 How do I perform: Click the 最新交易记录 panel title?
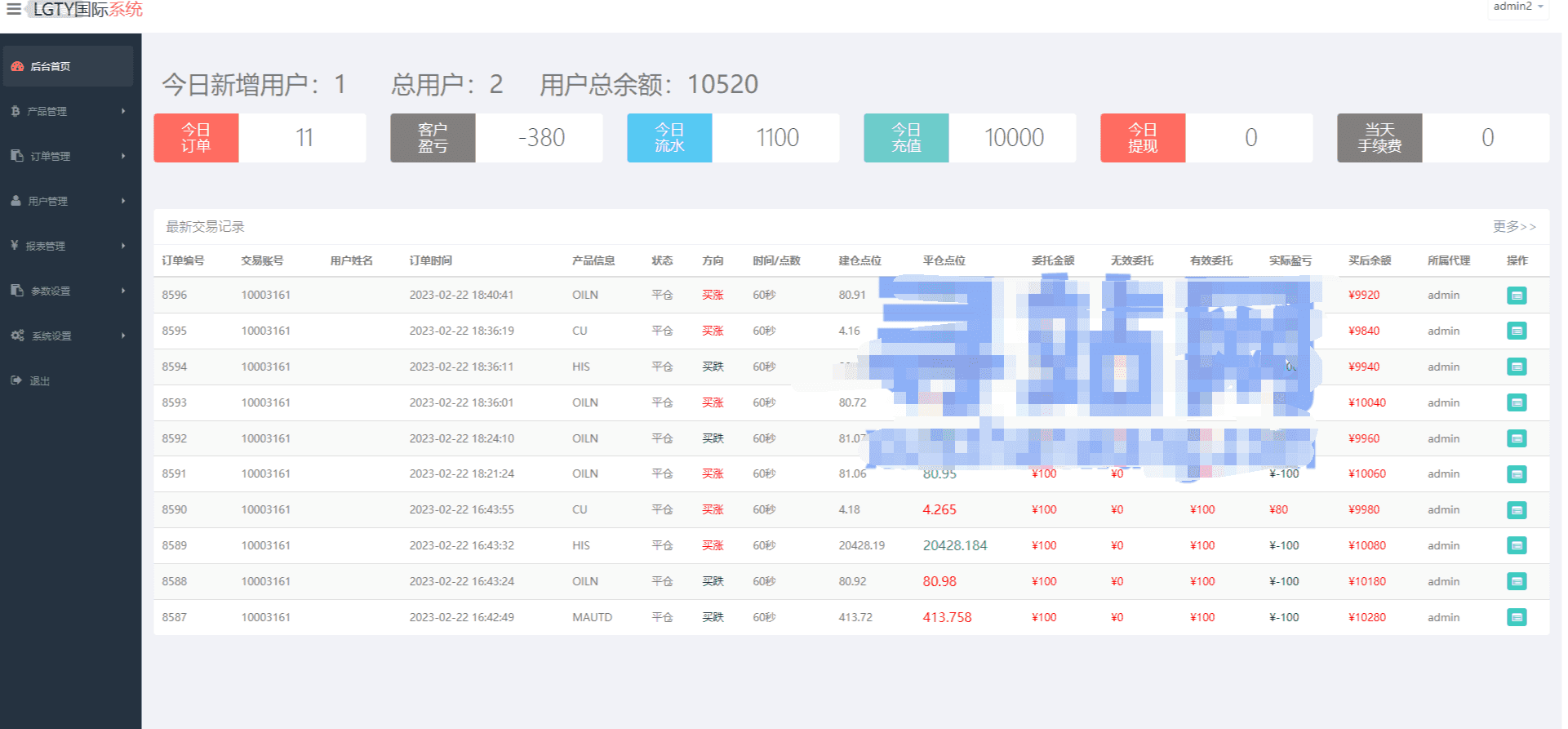point(205,227)
